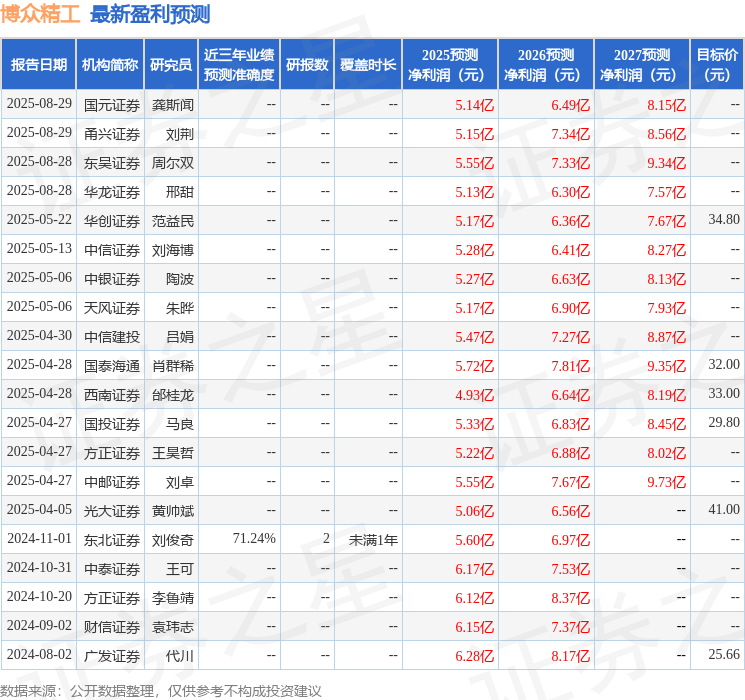745x700 pixels.
Task: Click the 未满1年 coverage duration cell
Action: [373, 540]
